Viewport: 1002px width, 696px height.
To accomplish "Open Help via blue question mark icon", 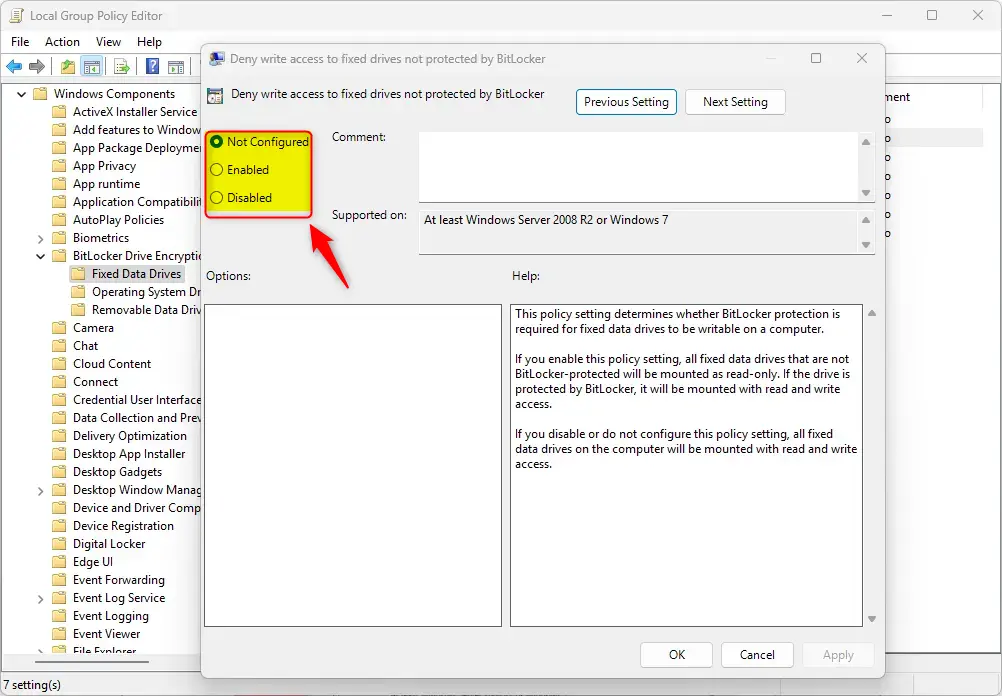I will point(152,66).
